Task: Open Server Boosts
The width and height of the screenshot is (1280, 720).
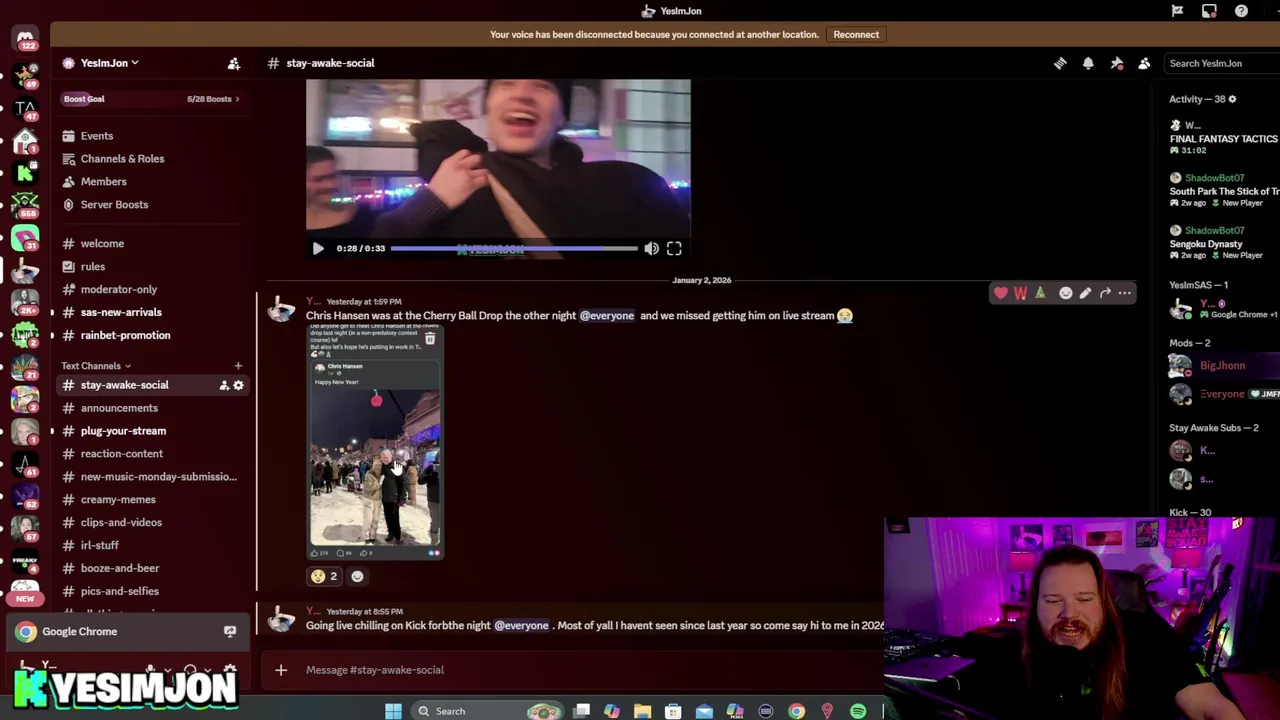Action: 114,205
